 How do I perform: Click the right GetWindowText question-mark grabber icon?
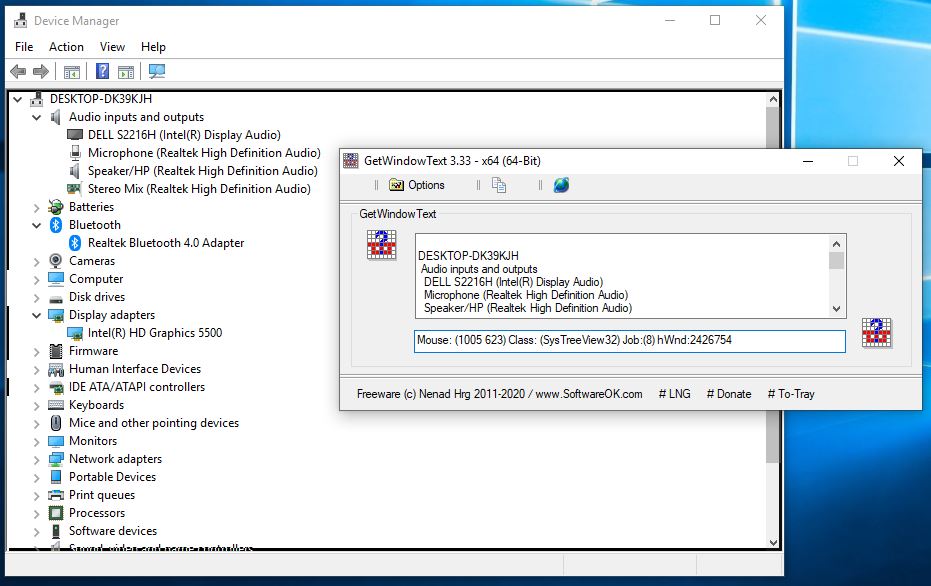click(876, 333)
